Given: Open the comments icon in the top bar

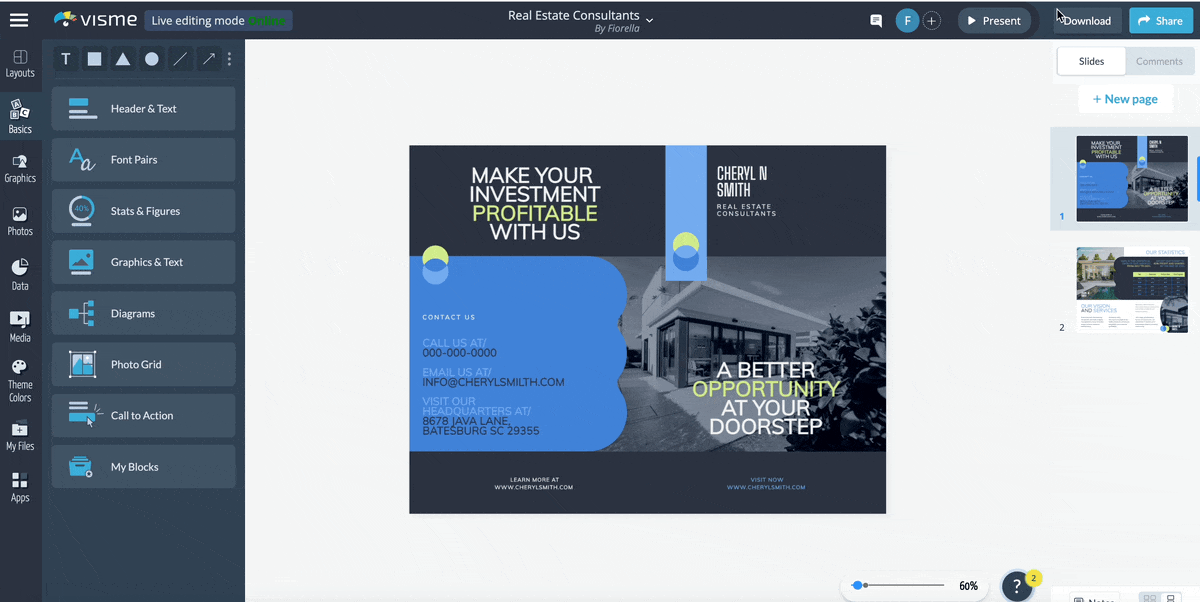Looking at the screenshot, I should 875,20.
